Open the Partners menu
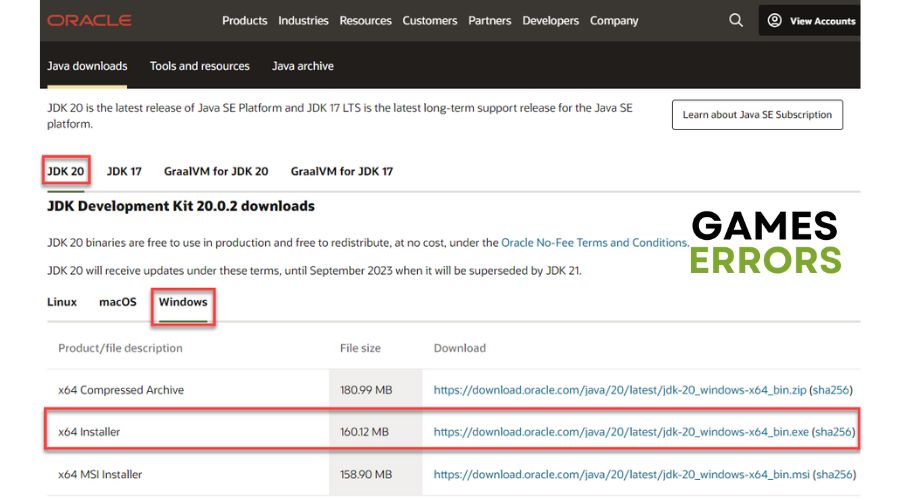This screenshot has width=900, height=500. pyautogui.click(x=490, y=21)
